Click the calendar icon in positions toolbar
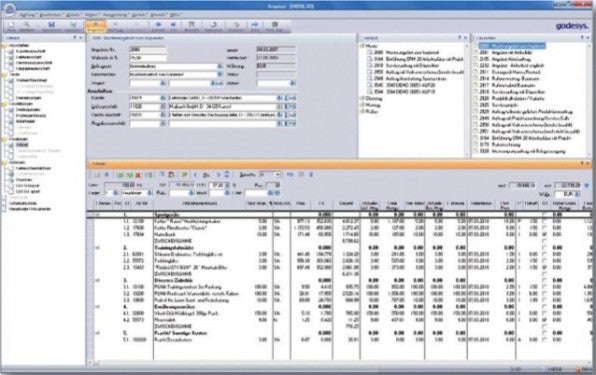This screenshot has width=596, height=375. click(x=171, y=175)
